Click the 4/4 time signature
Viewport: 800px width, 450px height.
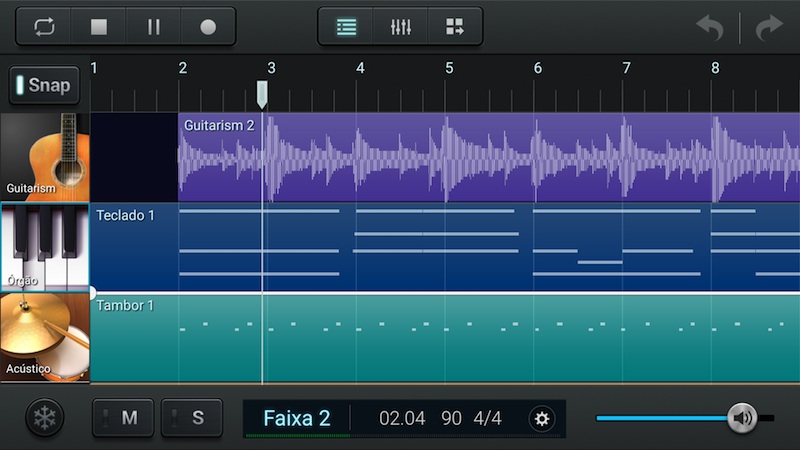(x=487, y=418)
